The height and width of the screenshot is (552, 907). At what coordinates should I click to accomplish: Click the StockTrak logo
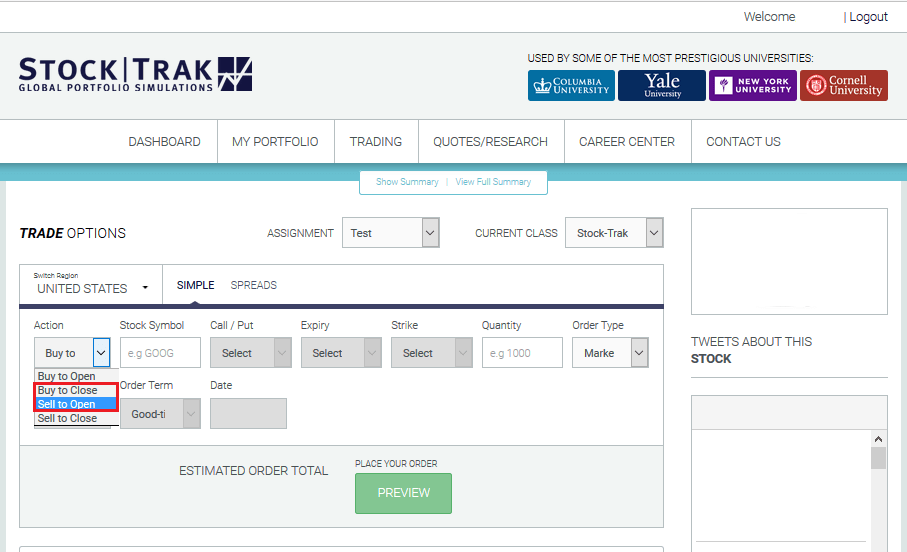pos(135,74)
